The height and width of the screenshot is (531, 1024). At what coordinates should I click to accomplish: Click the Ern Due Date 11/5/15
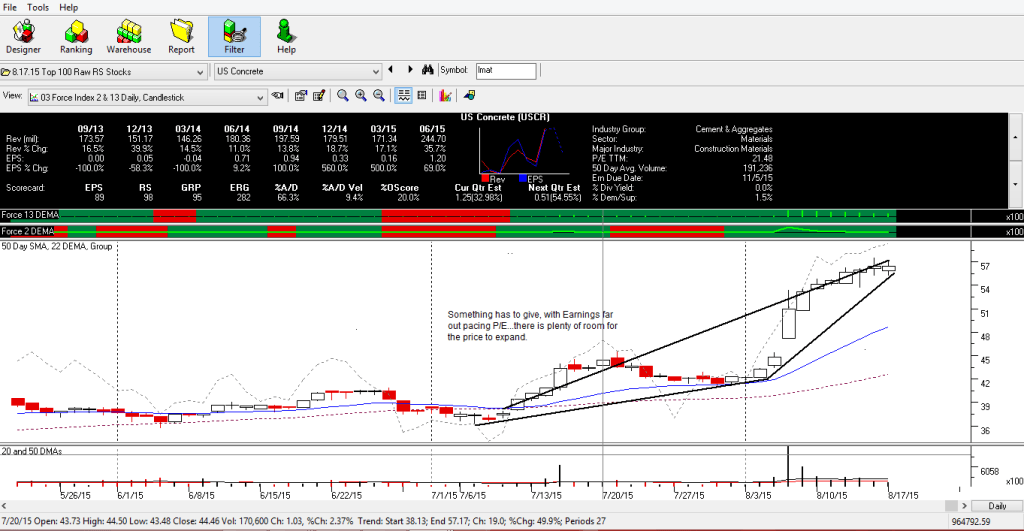(758, 178)
